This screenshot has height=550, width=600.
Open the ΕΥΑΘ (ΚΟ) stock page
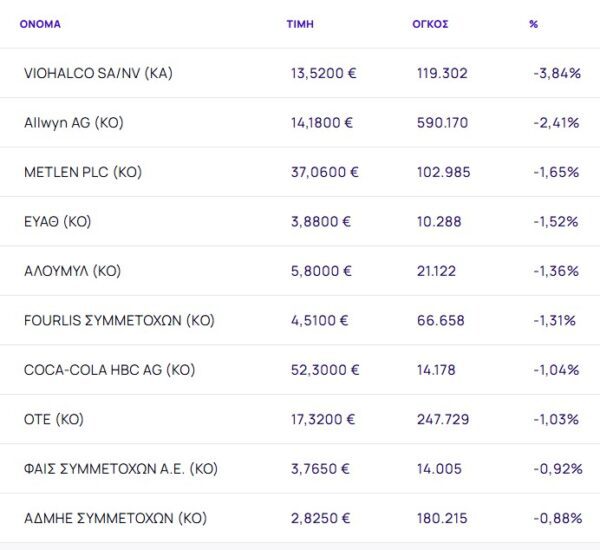click(57, 222)
